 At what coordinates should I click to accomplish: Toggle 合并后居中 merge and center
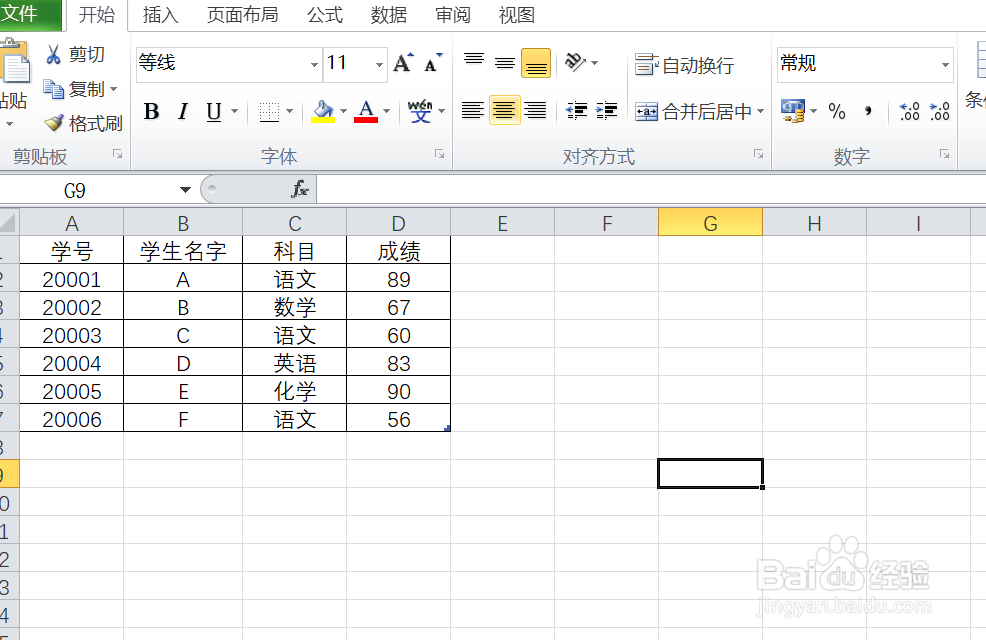click(694, 111)
